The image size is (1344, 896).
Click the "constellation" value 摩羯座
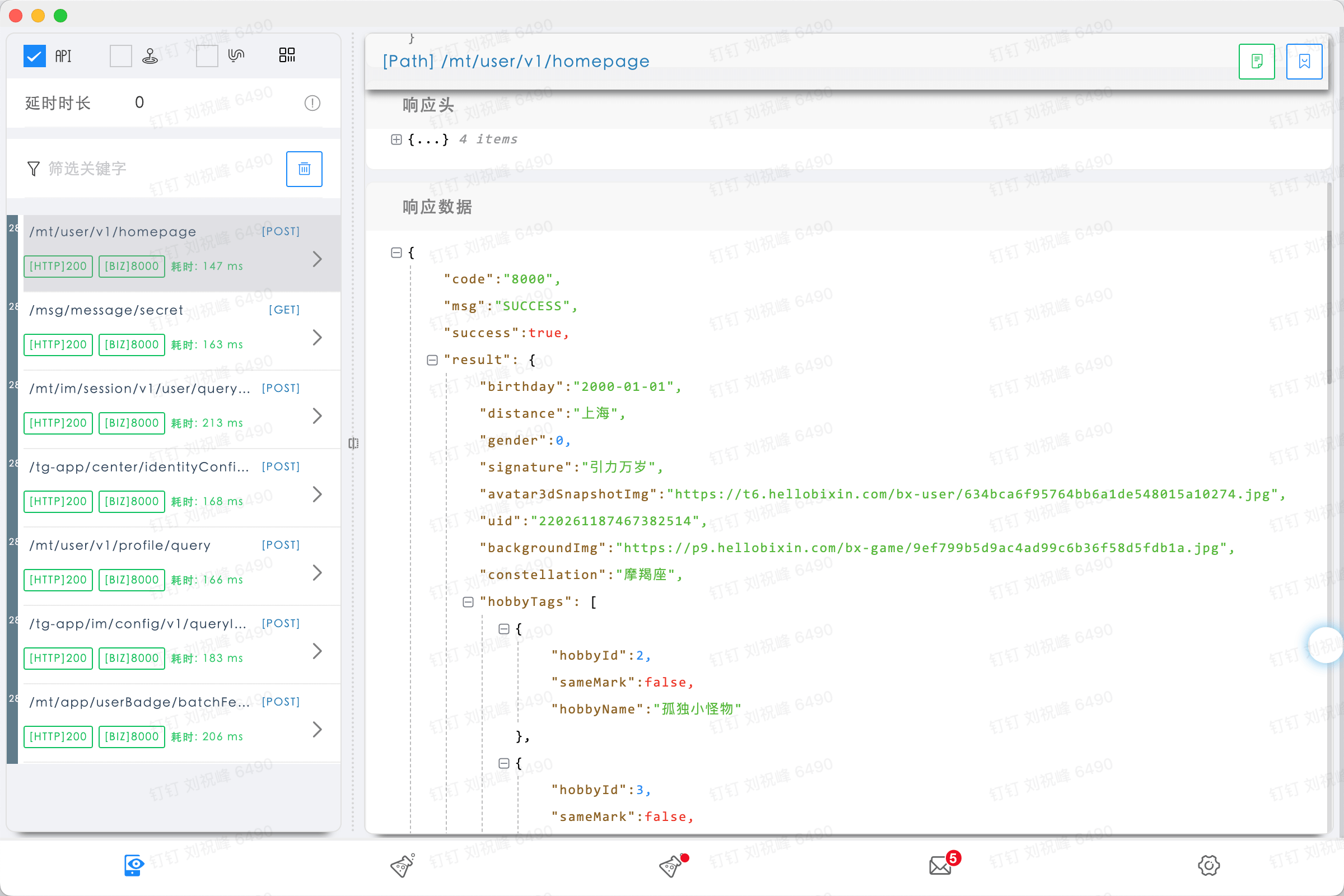(x=645, y=575)
